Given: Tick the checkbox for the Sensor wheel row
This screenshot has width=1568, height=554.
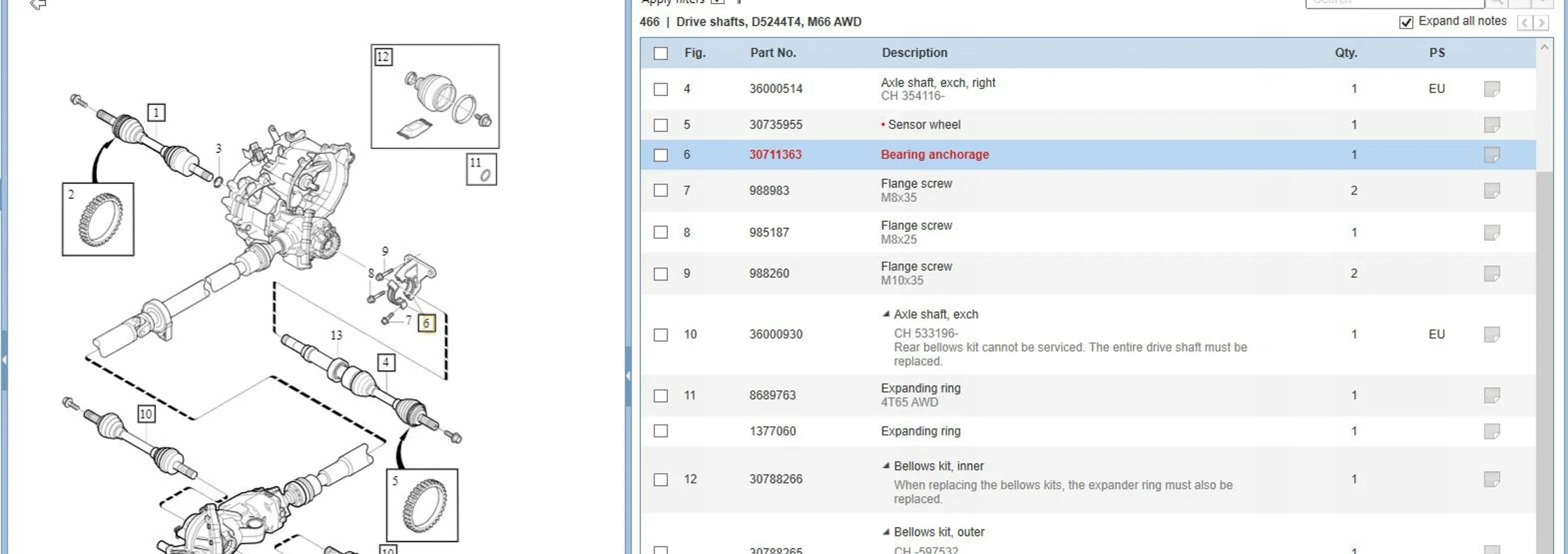Looking at the screenshot, I should pyautogui.click(x=660, y=125).
